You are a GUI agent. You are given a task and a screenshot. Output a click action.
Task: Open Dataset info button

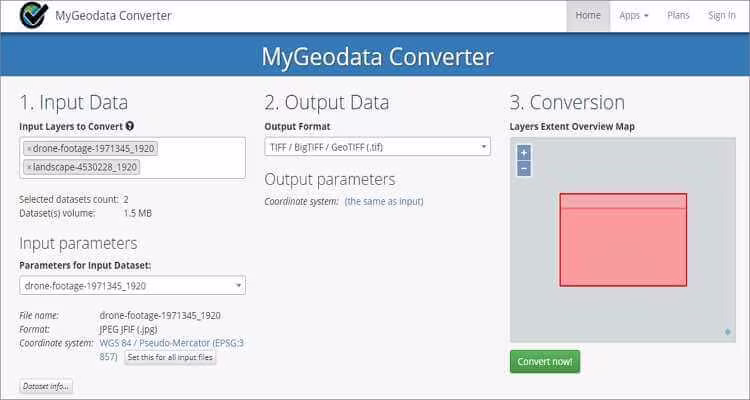tap(46, 386)
